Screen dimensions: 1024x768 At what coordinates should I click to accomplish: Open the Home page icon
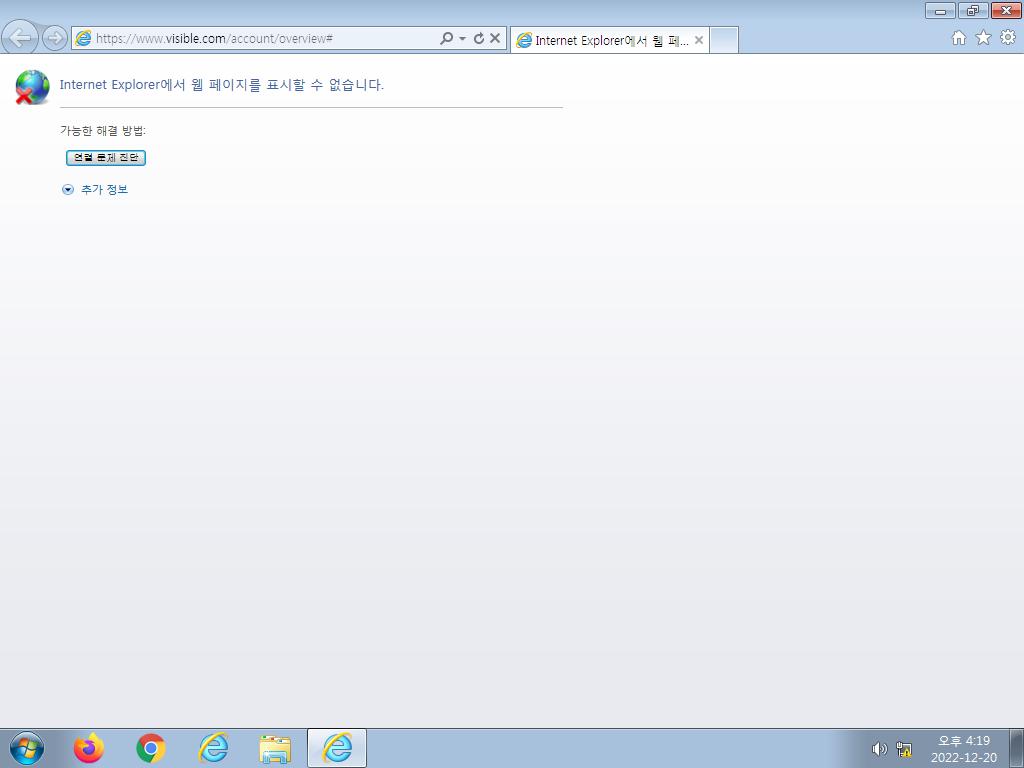[x=959, y=38]
